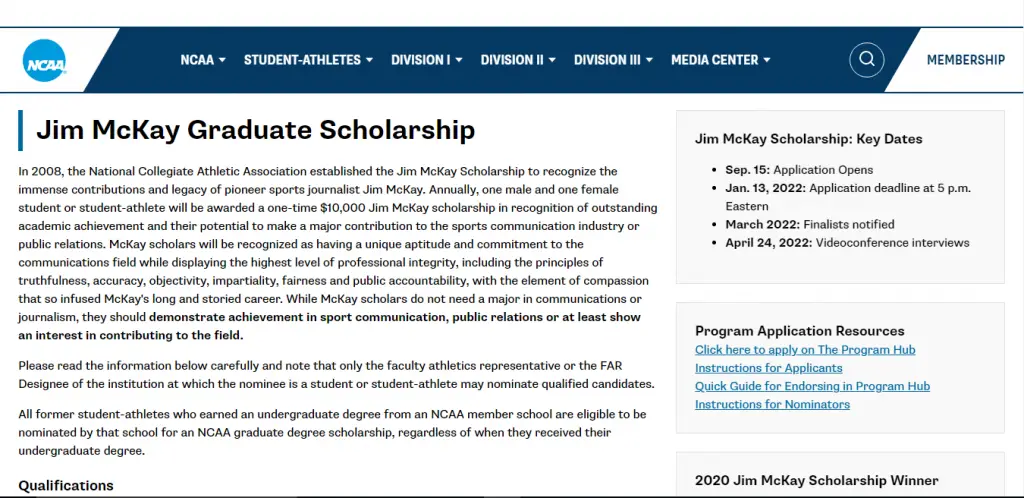Image resolution: width=1024 pixels, height=498 pixels.
Task: Select the Division I menu label
Action: [420, 60]
